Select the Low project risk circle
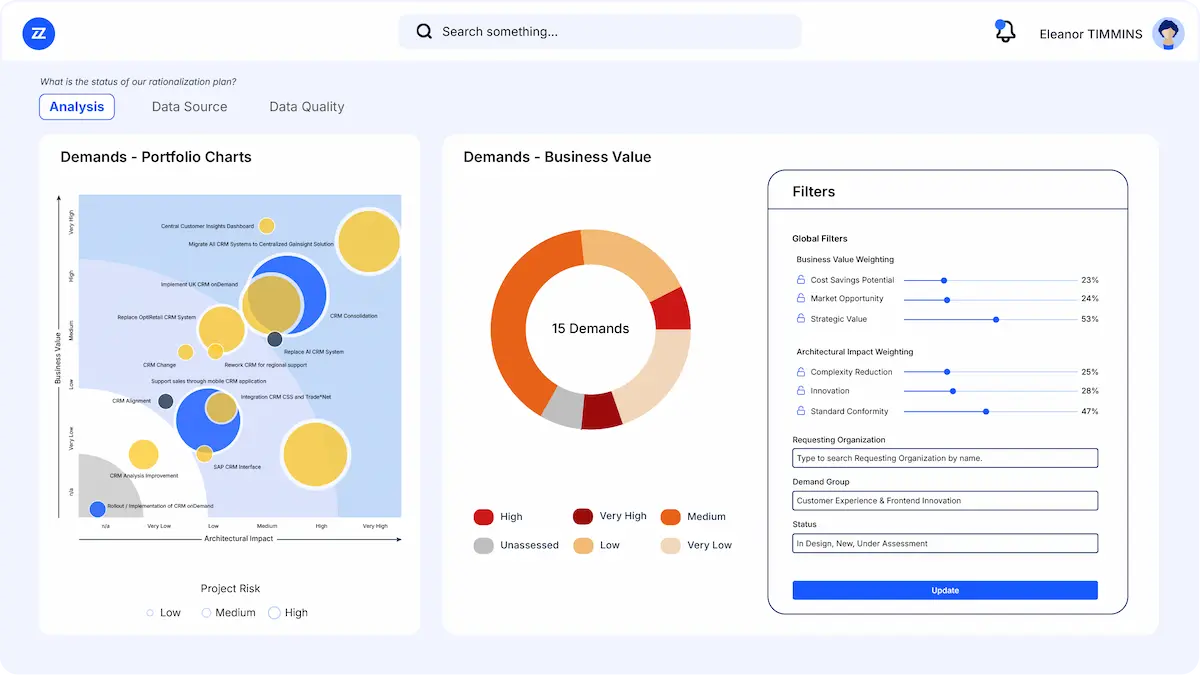The image size is (1200, 675). 150,613
